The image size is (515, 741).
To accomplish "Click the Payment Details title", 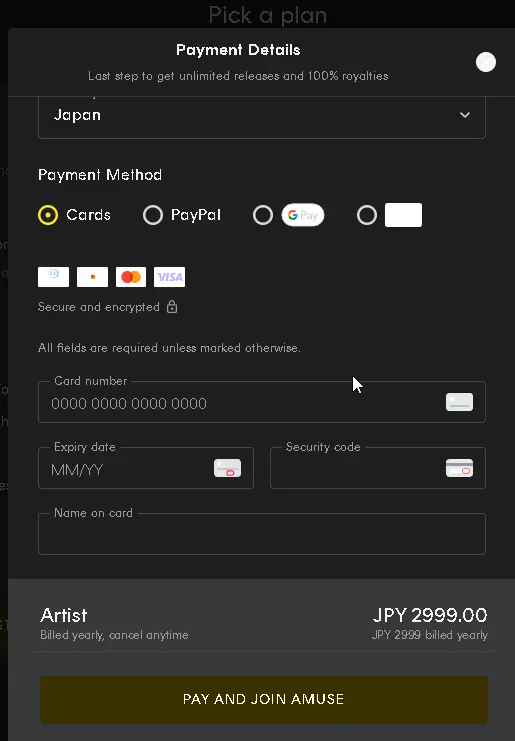I will 238,50.
